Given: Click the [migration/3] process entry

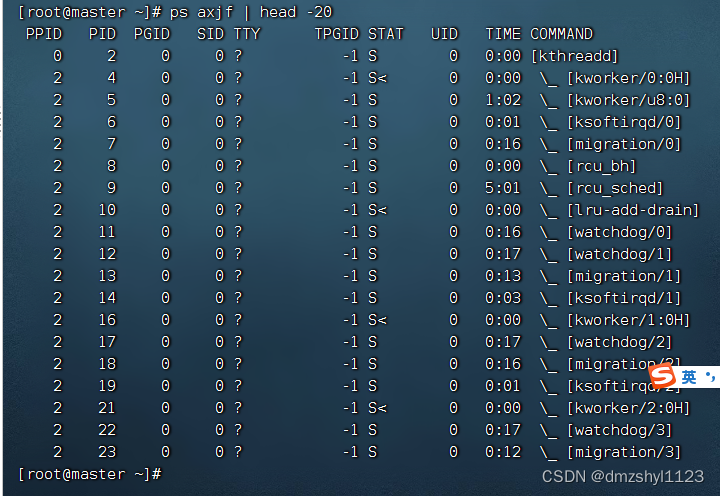Looking at the screenshot, I should point(624,452).
